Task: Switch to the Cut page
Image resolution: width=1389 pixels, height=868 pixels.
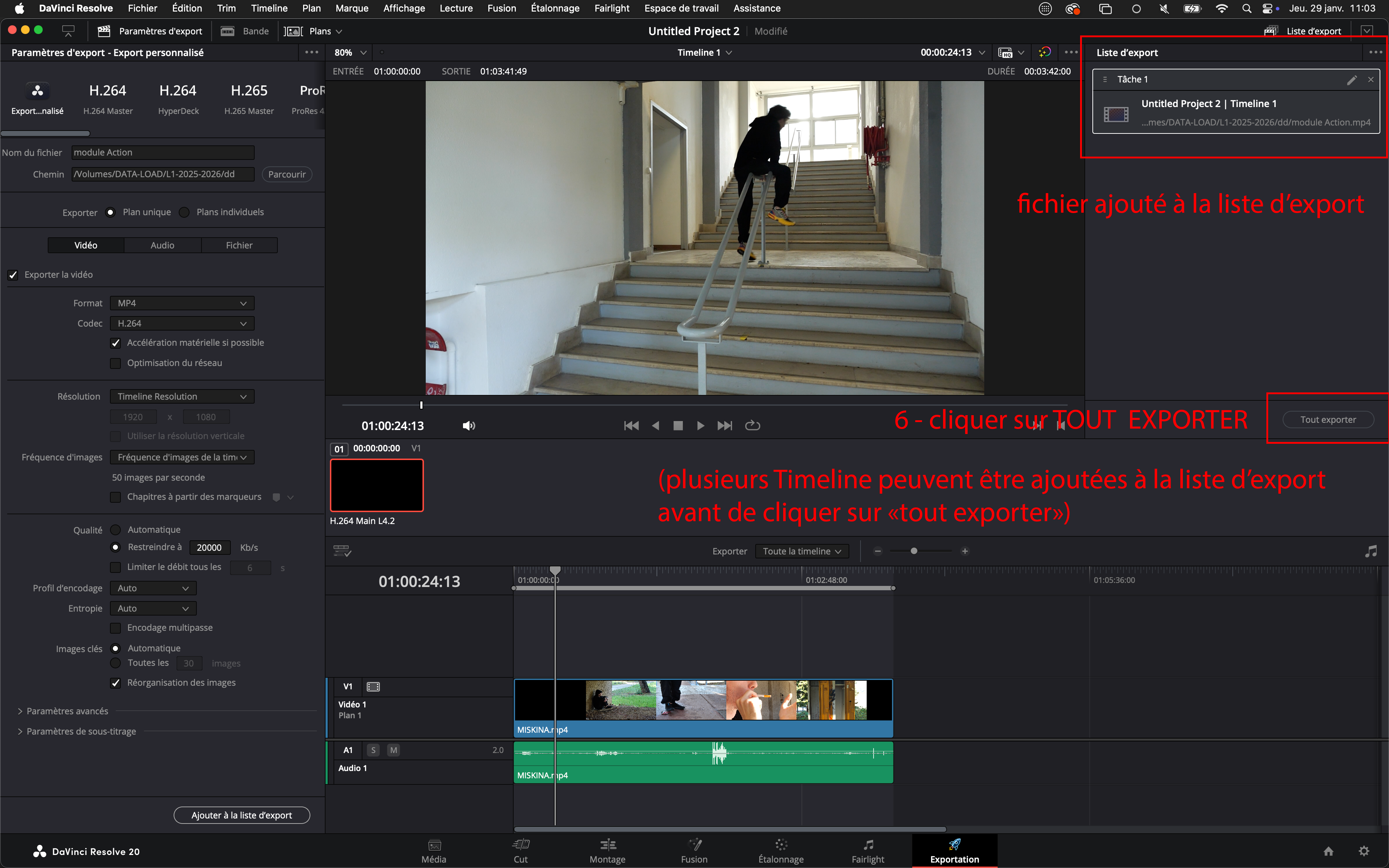Action: (520, 851)
